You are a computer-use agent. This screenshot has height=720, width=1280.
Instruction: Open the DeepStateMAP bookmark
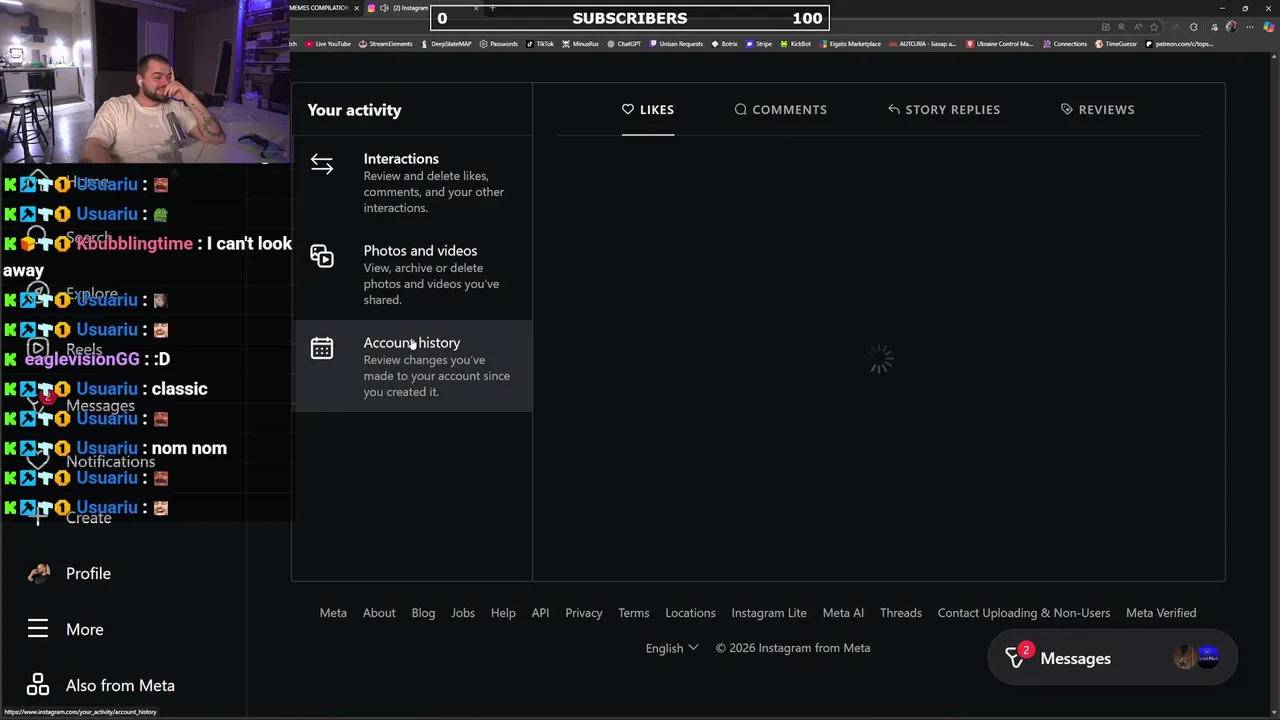point(445,44)
